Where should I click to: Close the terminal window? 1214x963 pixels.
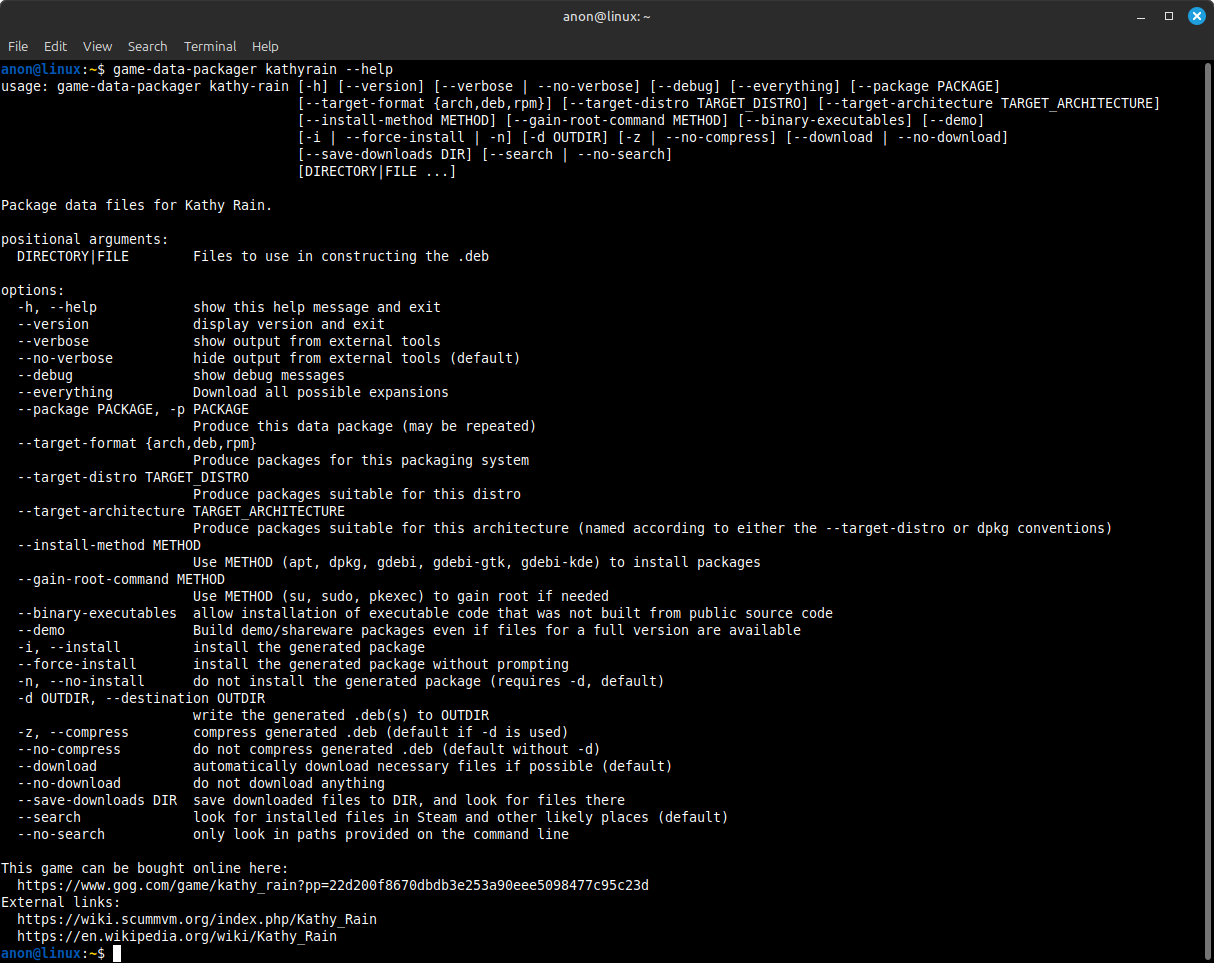(1196, 16)
